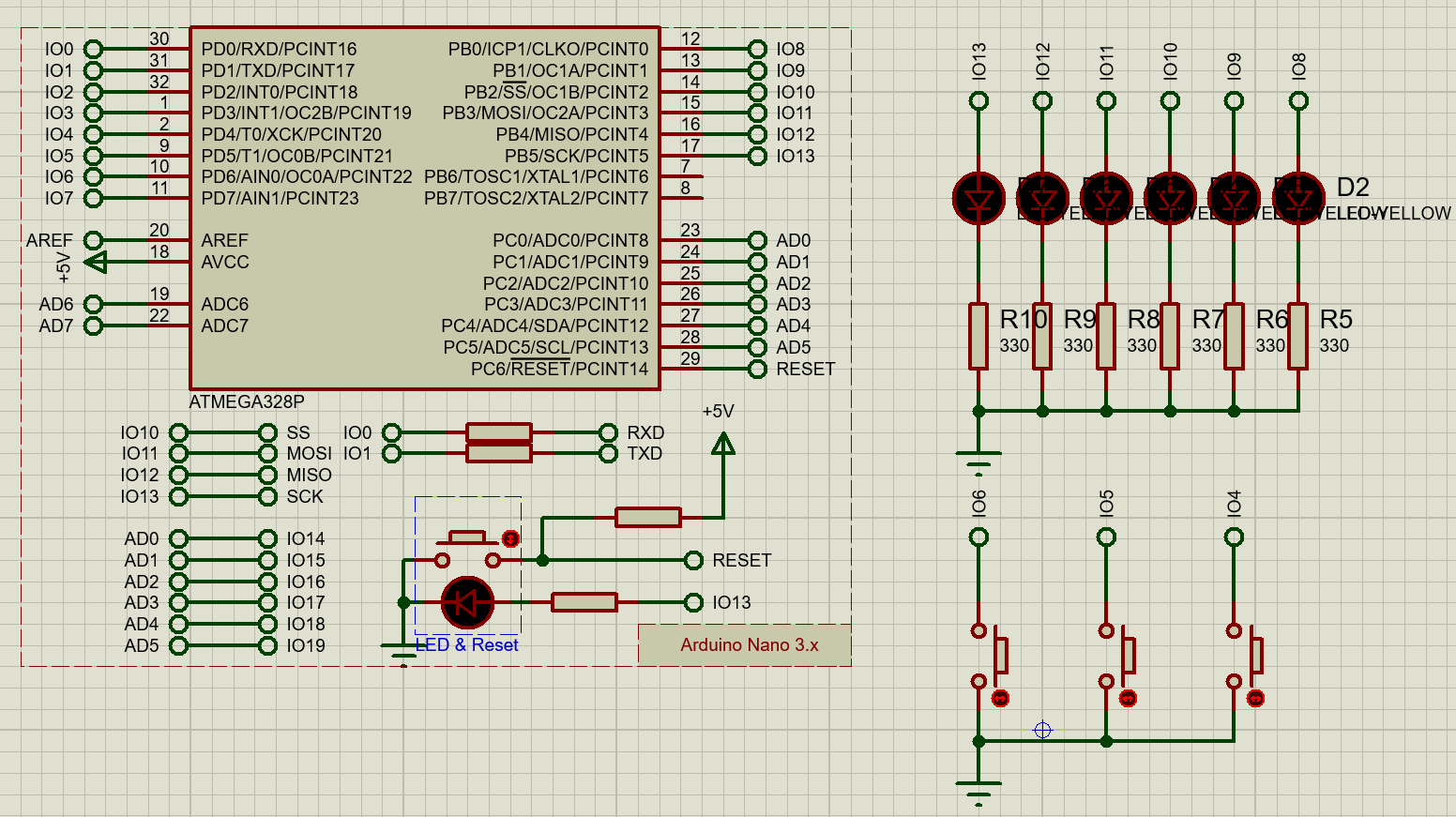
Task: Click the on-board LED in the LED & Reset box
Action: click(467, 602)
